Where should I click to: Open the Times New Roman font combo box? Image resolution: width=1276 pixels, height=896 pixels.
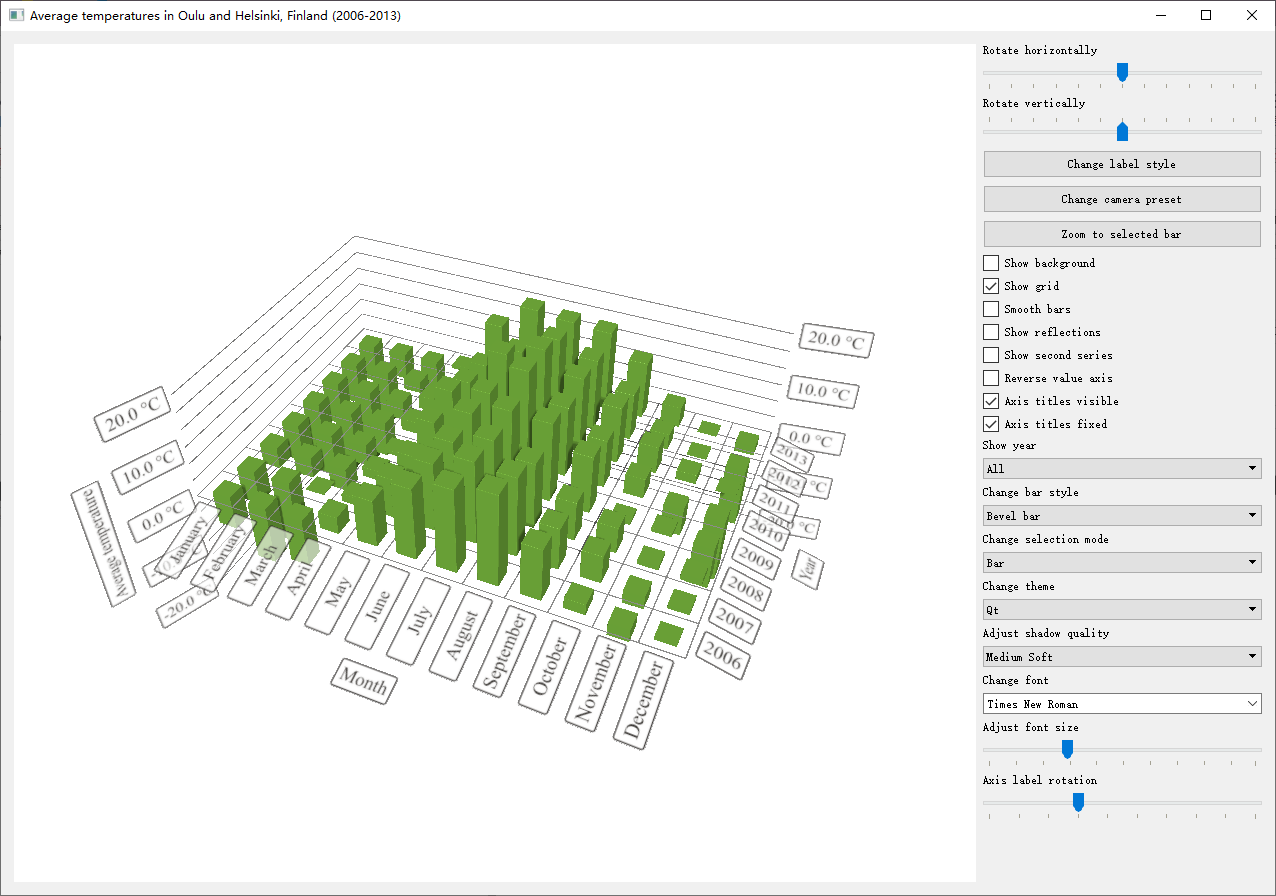coord(1121,704)
